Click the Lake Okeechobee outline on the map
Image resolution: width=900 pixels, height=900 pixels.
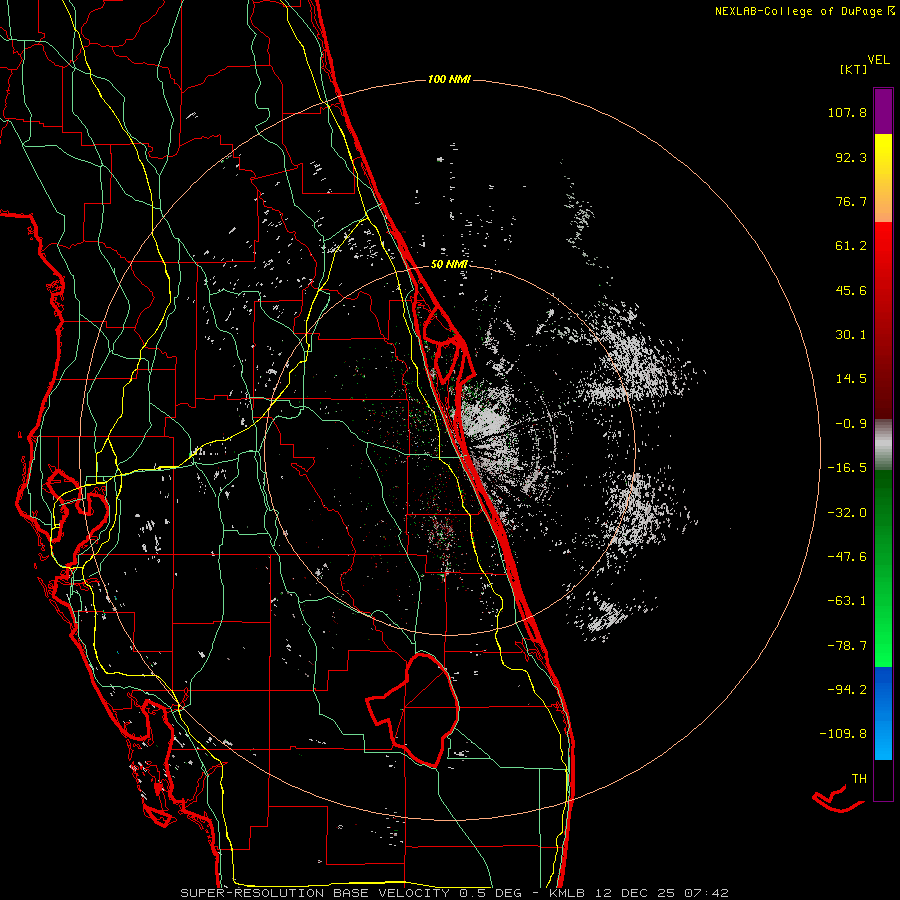click(413, 709)
